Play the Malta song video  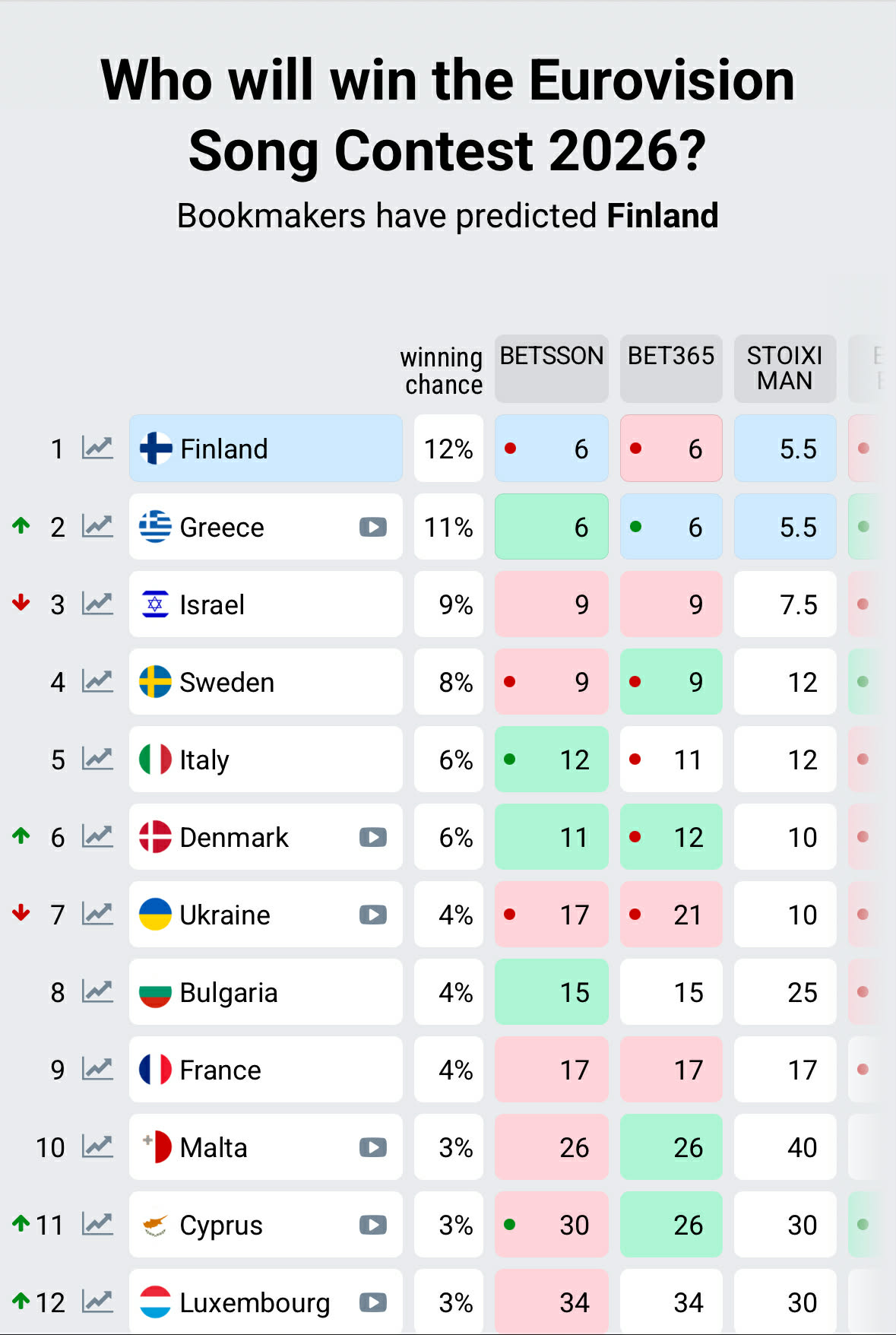tap(372, 1147)
